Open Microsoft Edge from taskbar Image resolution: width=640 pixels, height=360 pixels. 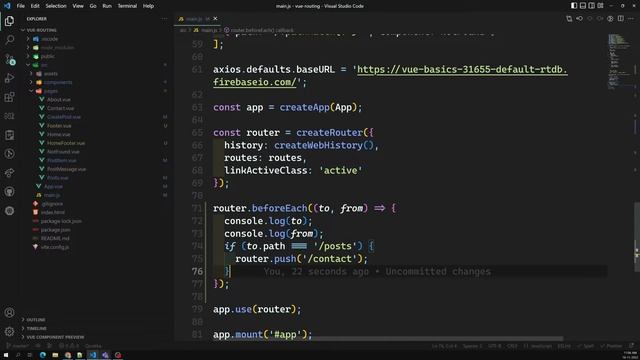pos(42,355)
